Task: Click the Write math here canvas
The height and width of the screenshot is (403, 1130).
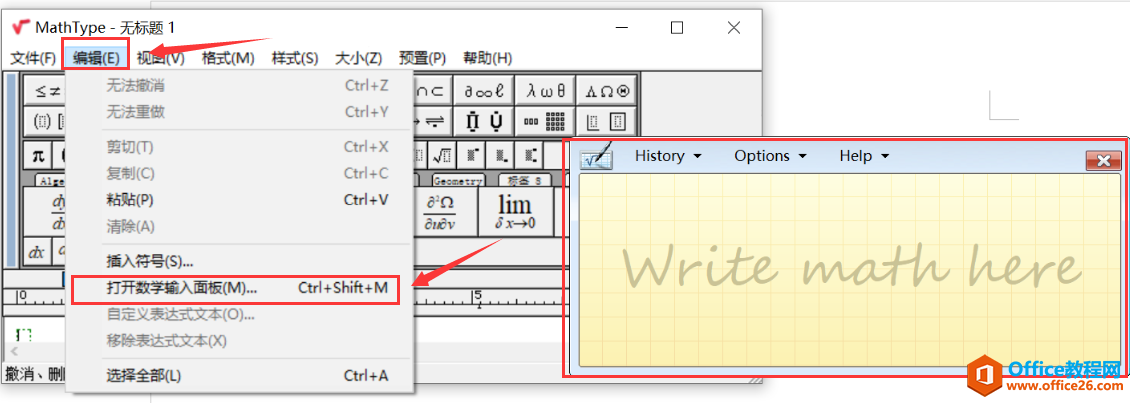Action: [850, 270]
